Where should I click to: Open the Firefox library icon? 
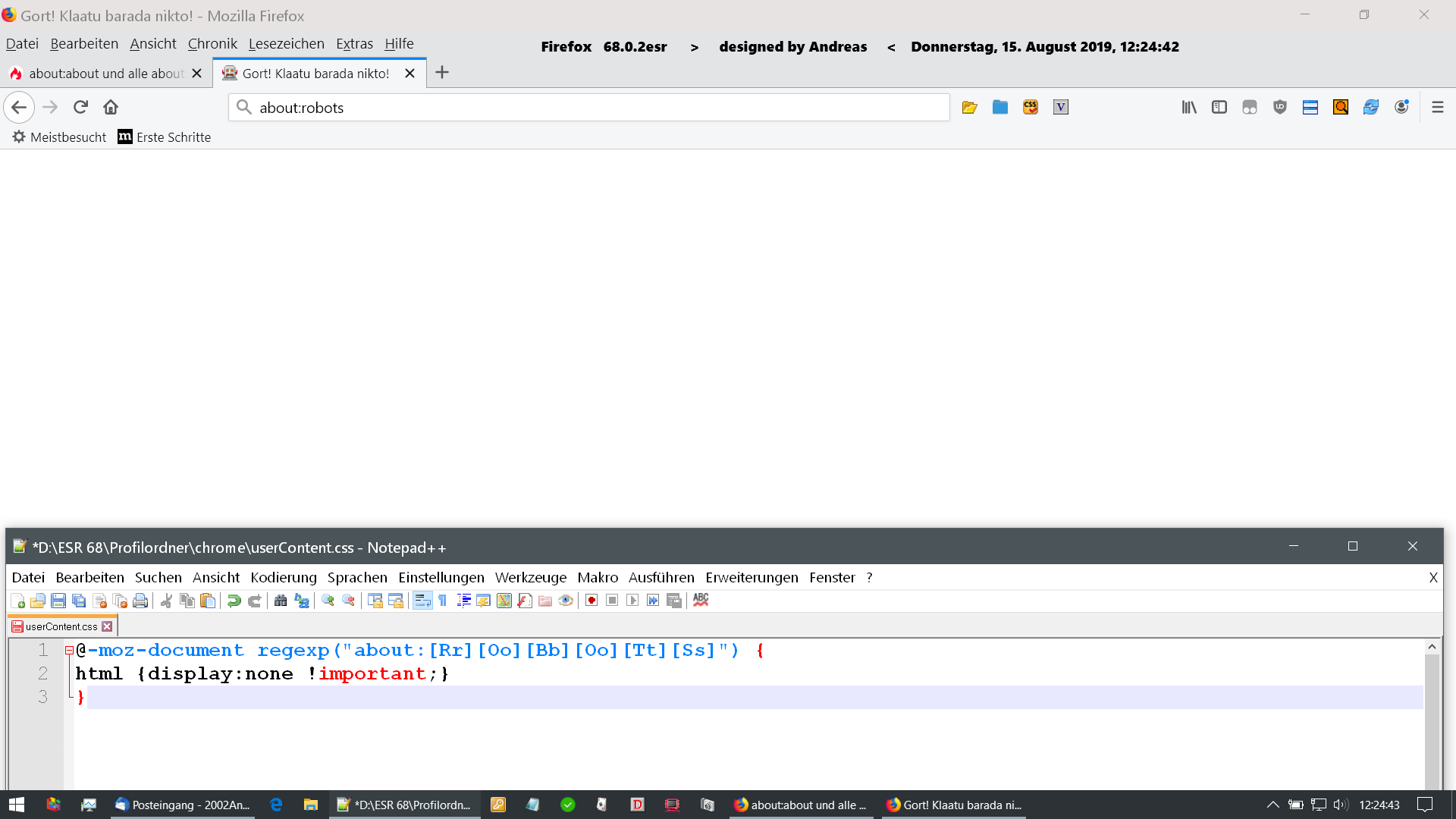point(1189,107)
